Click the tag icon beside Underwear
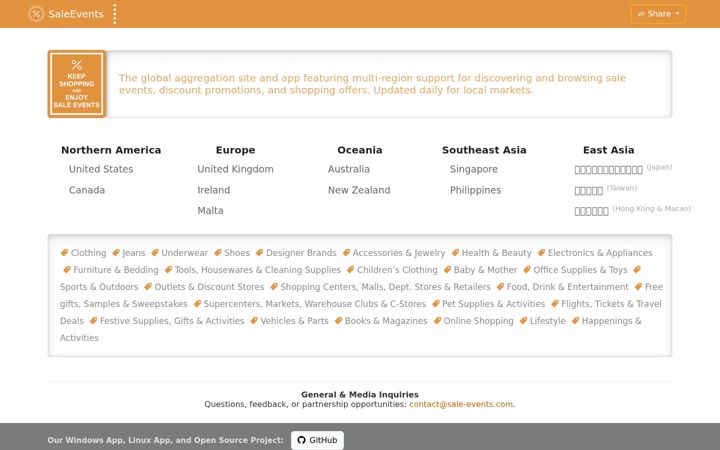Image resolution: width=720 pixels, height=450 pixels. pos(155,253)
